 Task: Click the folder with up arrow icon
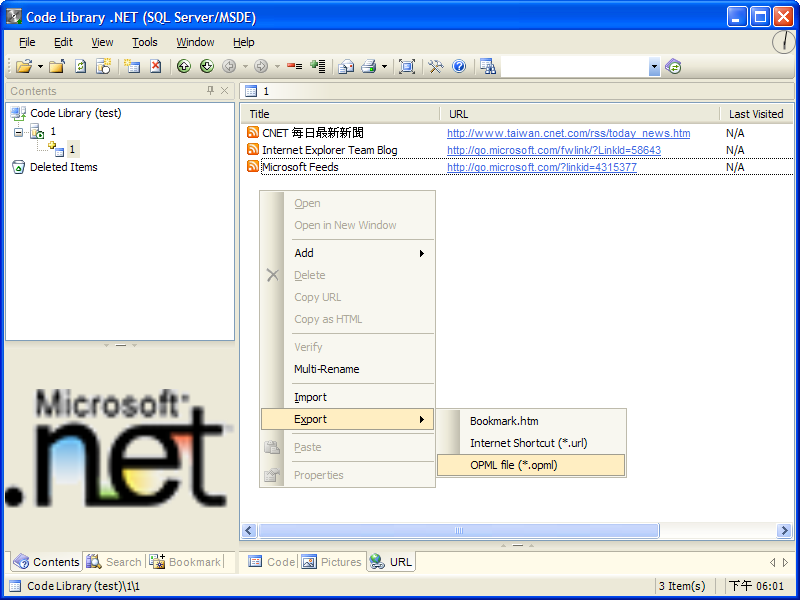tap(57, 66)
